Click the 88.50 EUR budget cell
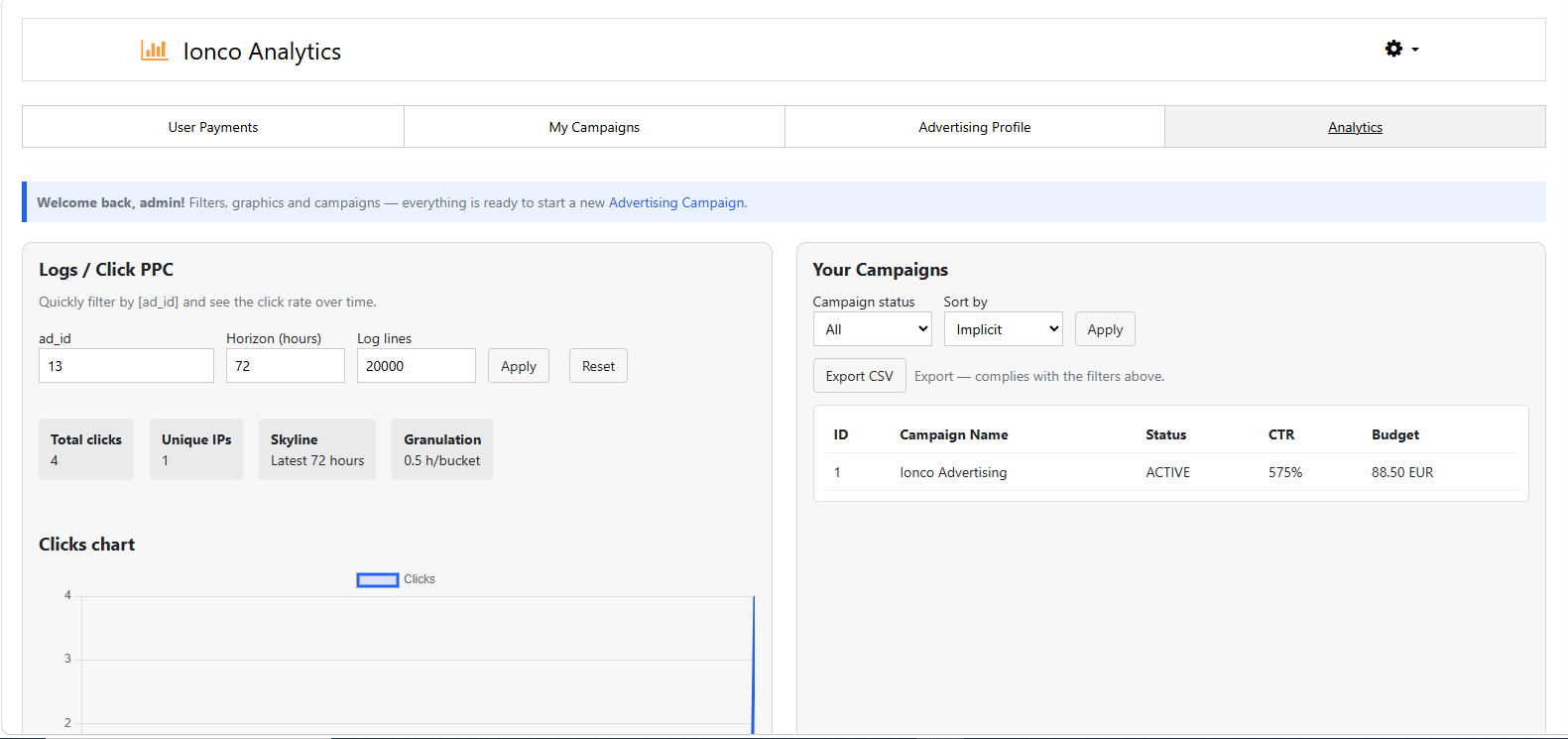The image size is (1568, 739). 1402,472
